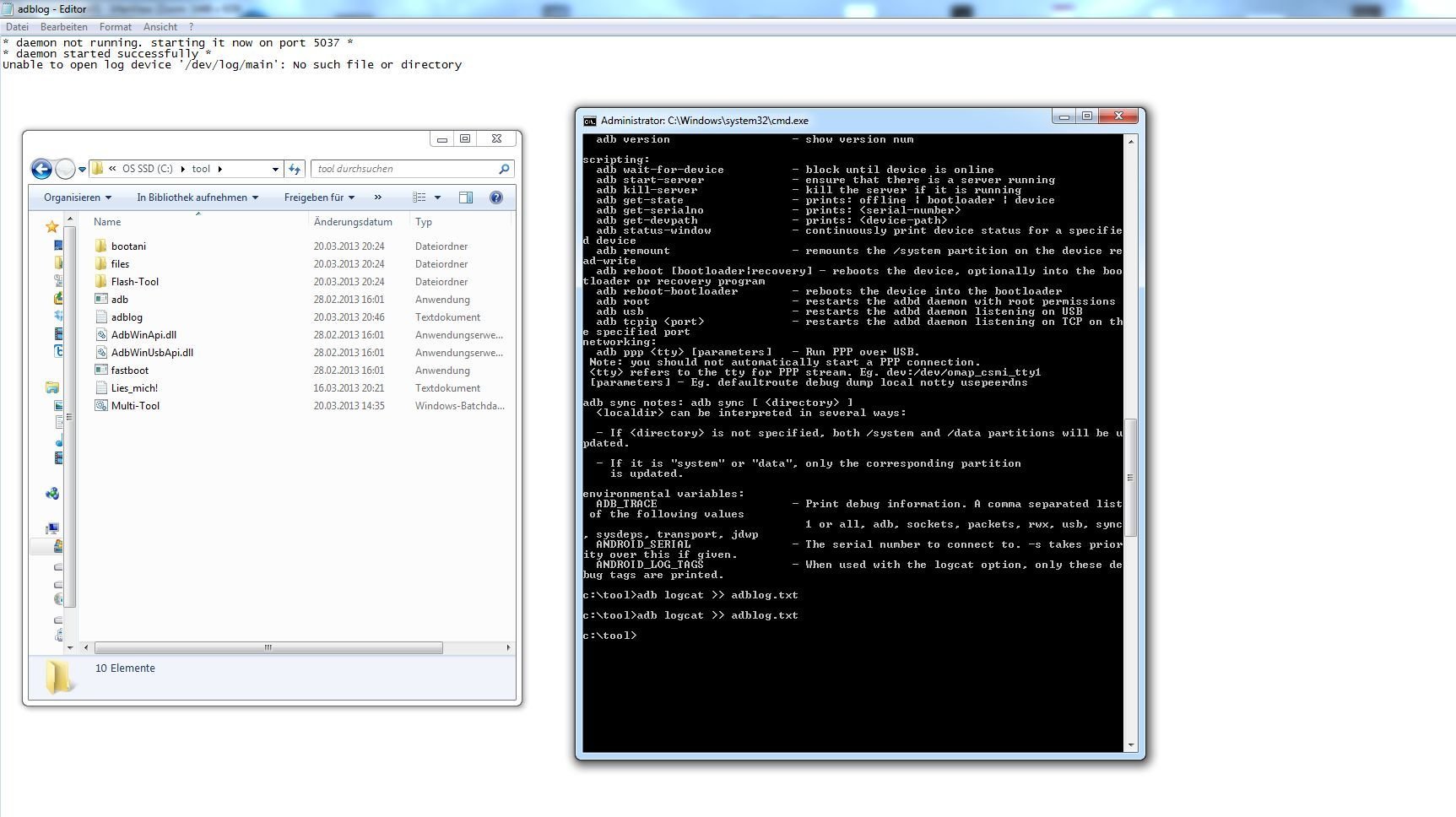Click the refresh icon beside address bar
Viewport: 1456px width, 817px height.
295,169
